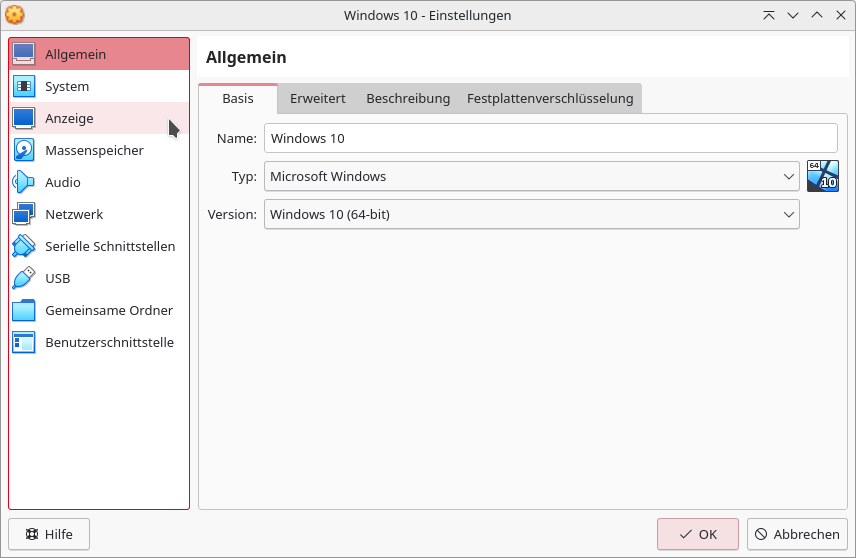Open the System settings label
The width and height of the screenshot is (856, 558).
point(67,86)
